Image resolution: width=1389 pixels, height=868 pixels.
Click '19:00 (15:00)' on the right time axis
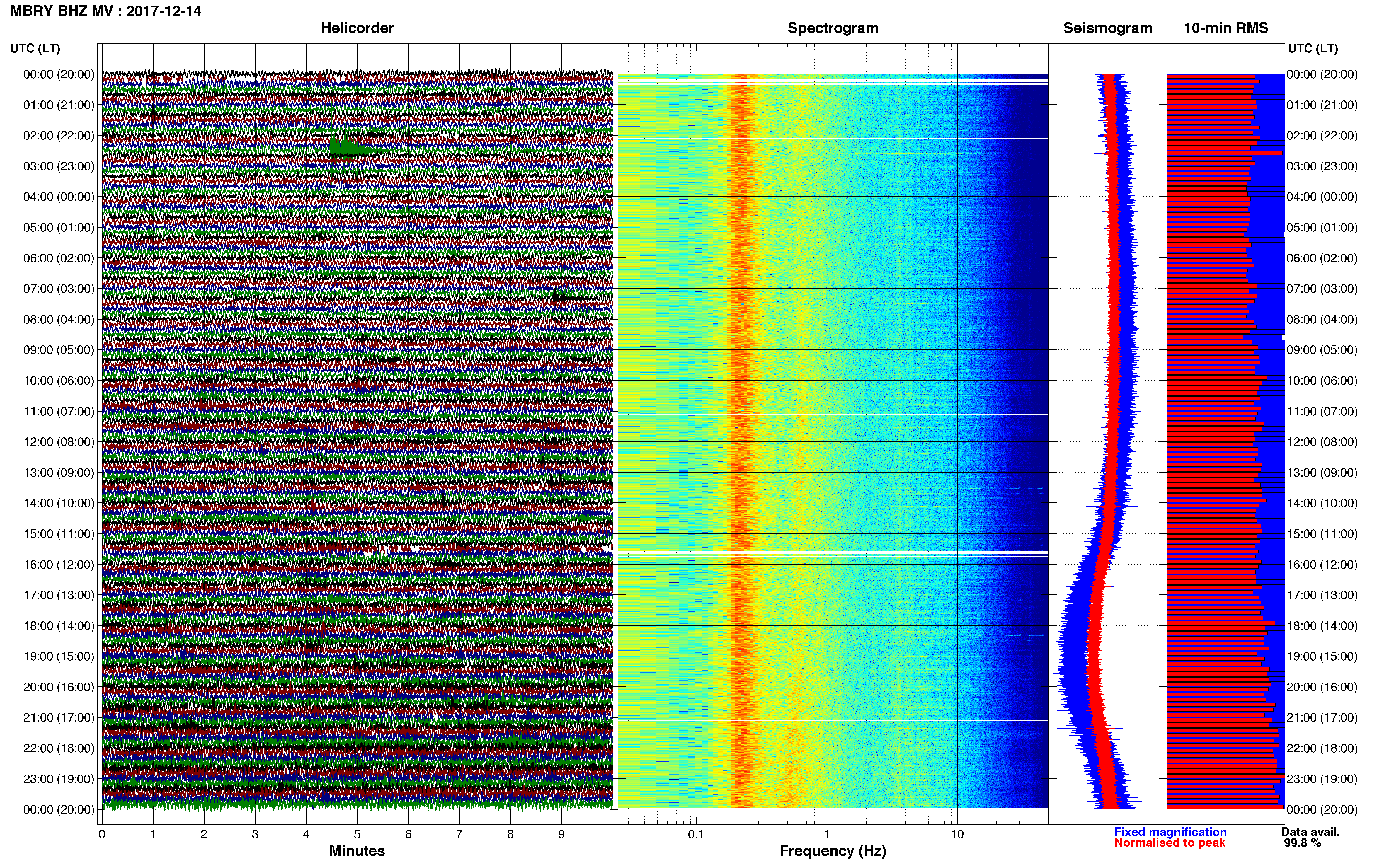1322,656
